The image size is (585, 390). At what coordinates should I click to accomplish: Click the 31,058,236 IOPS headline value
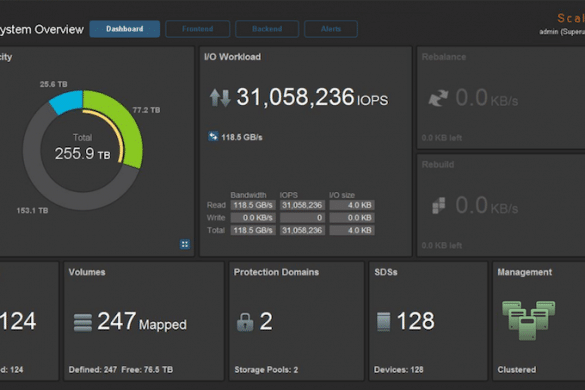point(312,97)
